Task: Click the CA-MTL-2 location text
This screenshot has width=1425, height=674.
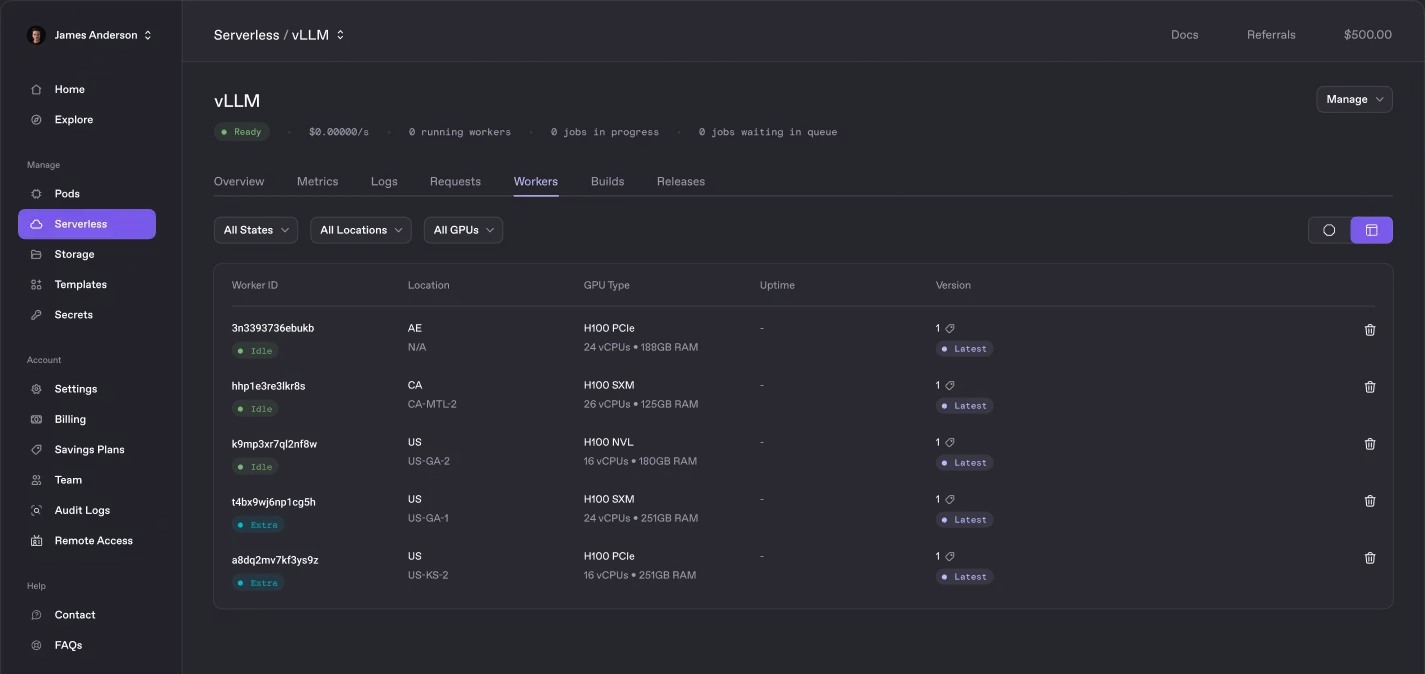Action: (x=432, y=404)
